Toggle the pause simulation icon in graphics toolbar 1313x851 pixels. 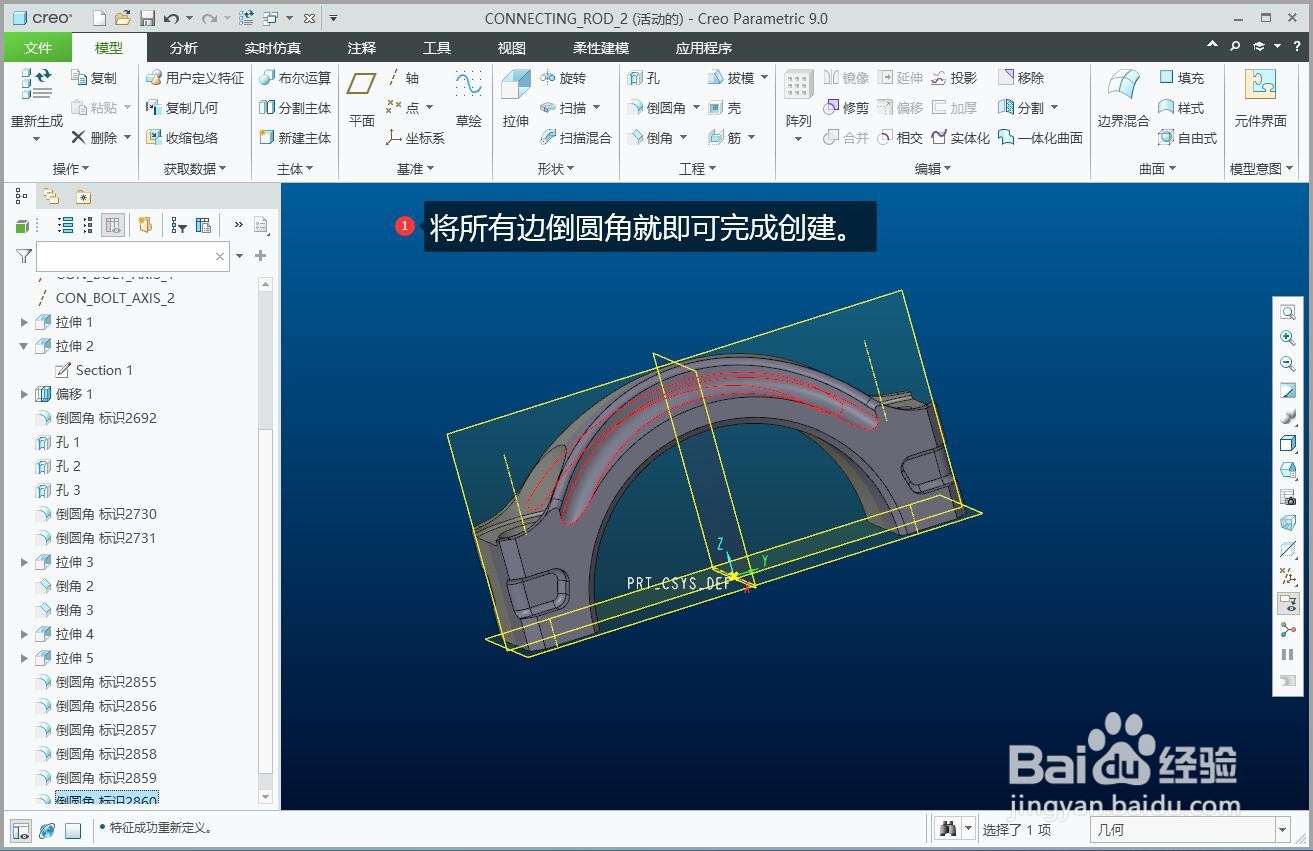click(1288, 655)
